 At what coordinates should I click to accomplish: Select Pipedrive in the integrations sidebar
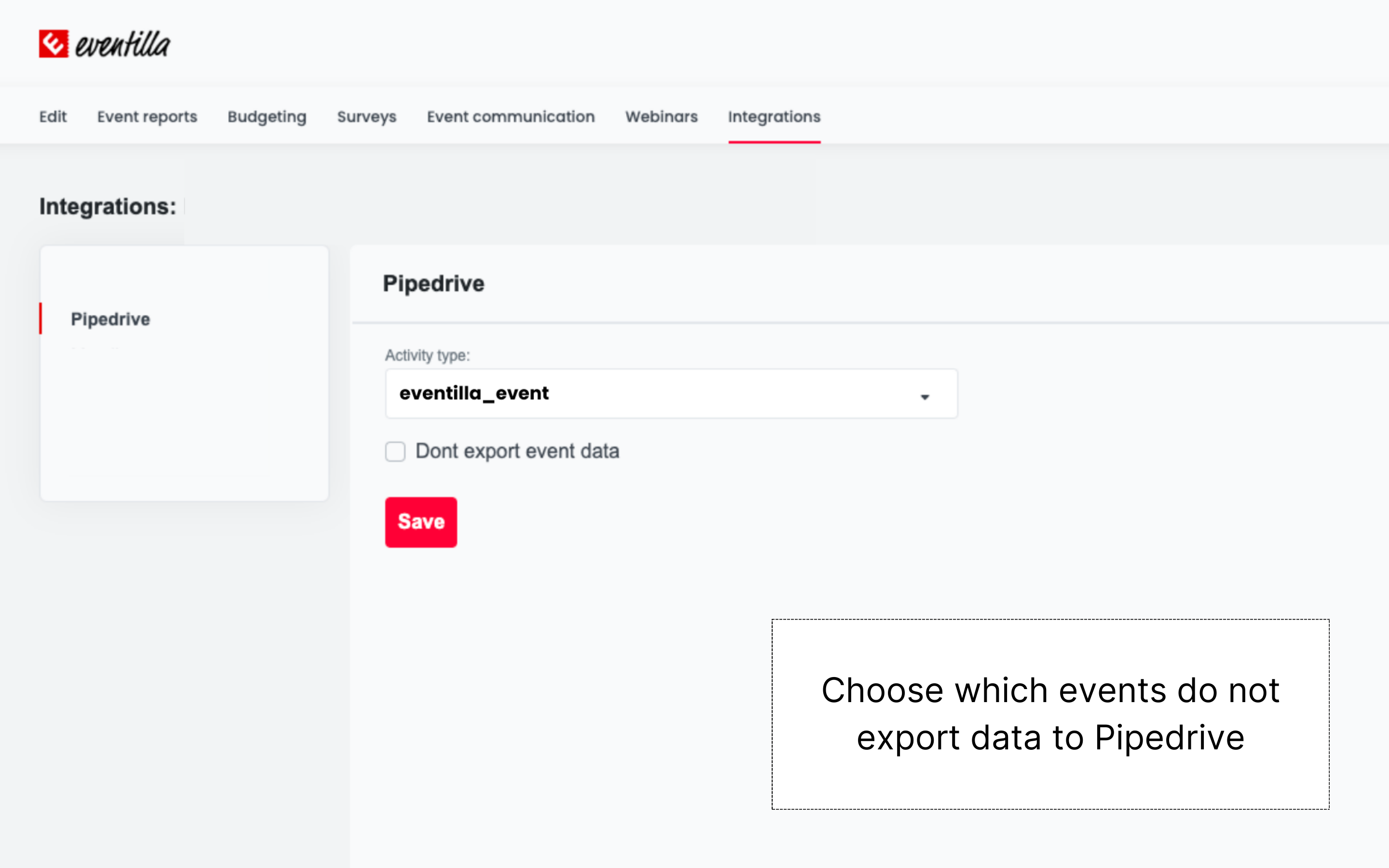(111, 319)
